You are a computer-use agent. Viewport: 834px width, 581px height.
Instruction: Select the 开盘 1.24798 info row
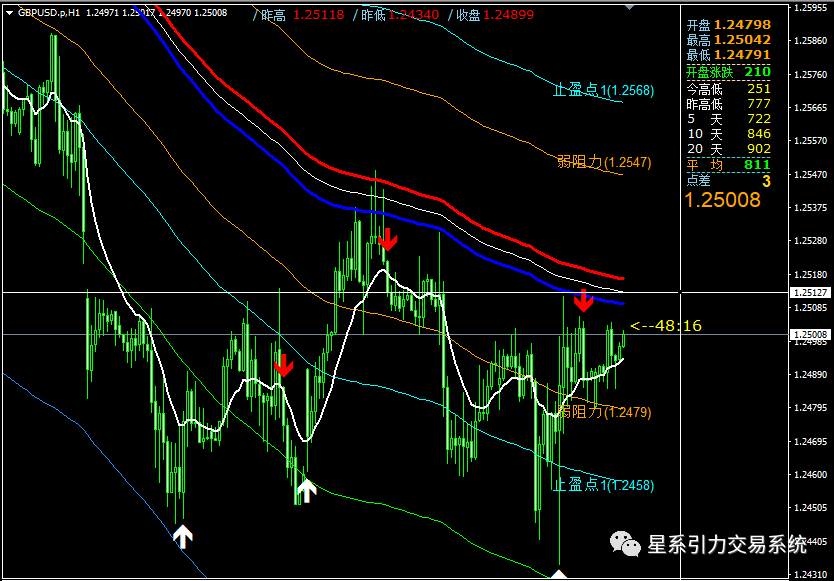(728, 25)
